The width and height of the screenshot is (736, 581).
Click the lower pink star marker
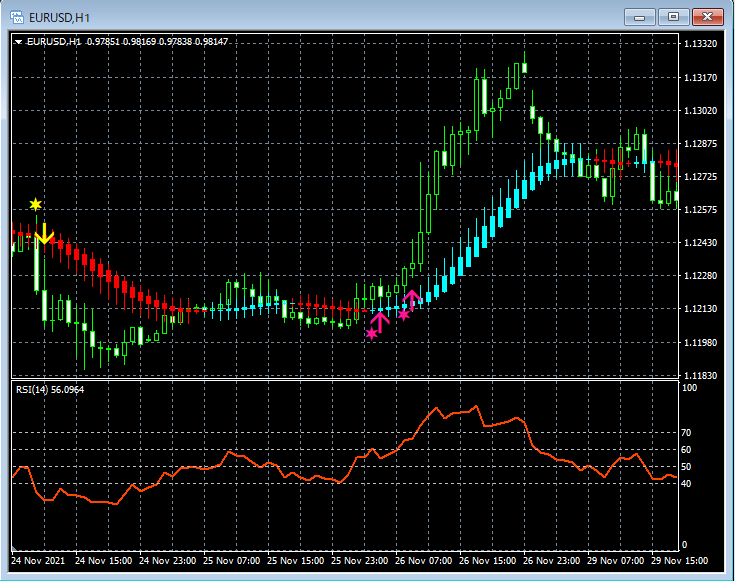pyautogui.click(x=371, y=333)
